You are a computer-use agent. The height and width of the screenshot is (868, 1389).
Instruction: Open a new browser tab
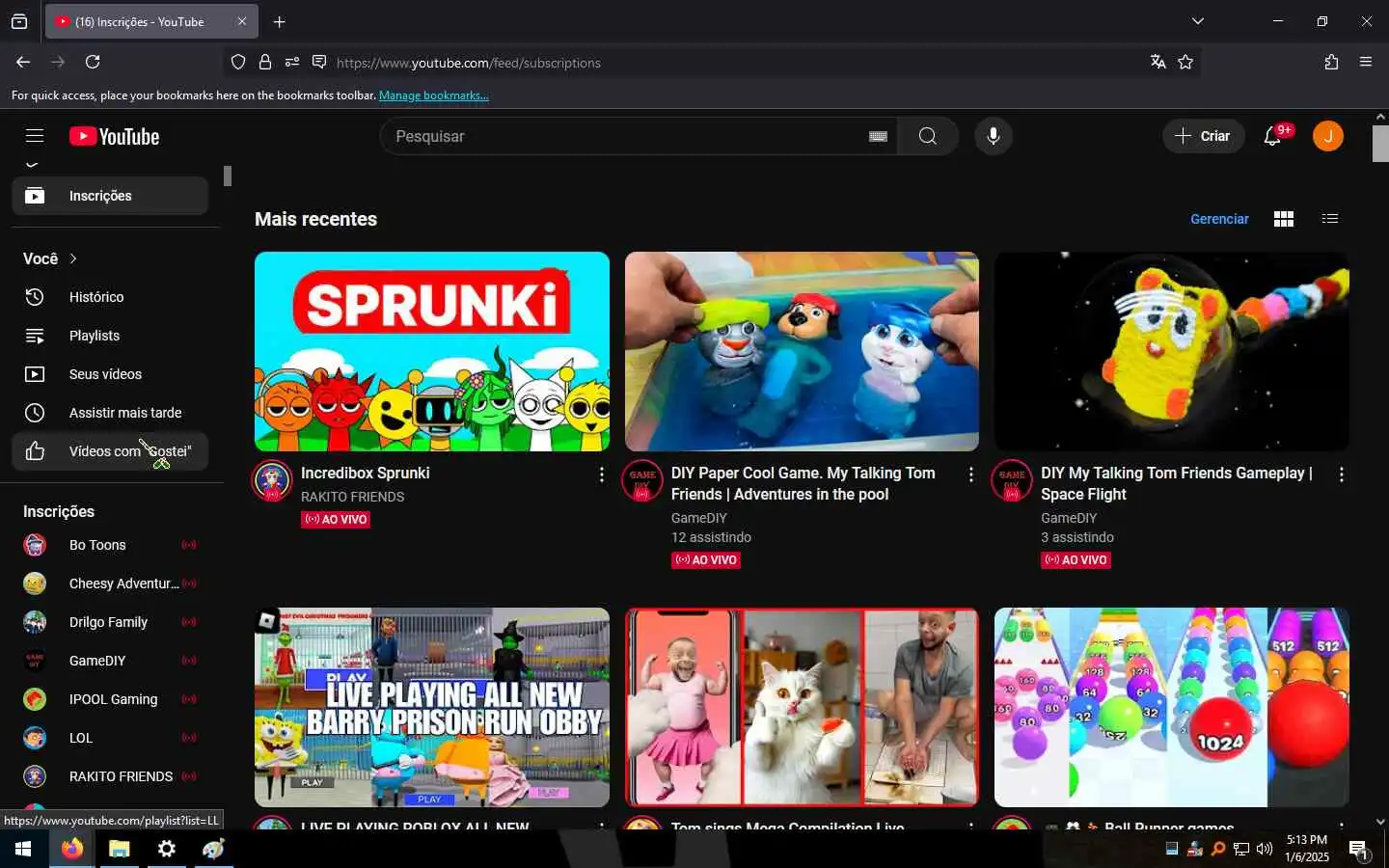(279, 21)
